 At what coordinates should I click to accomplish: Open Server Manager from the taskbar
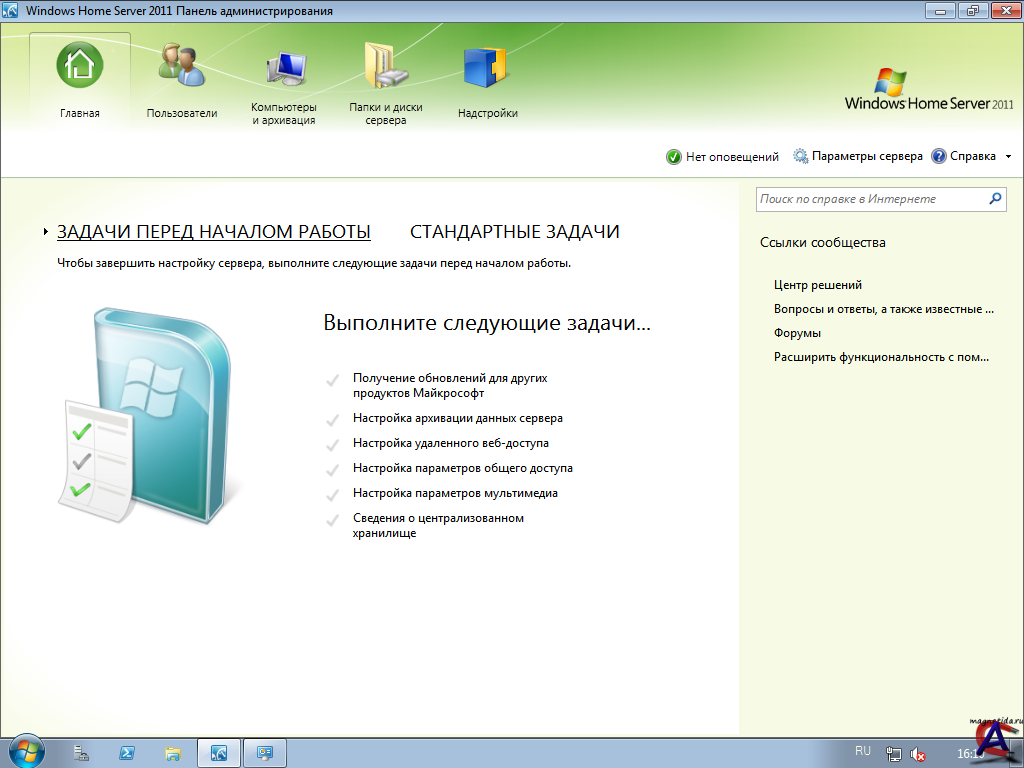(82, 752)
